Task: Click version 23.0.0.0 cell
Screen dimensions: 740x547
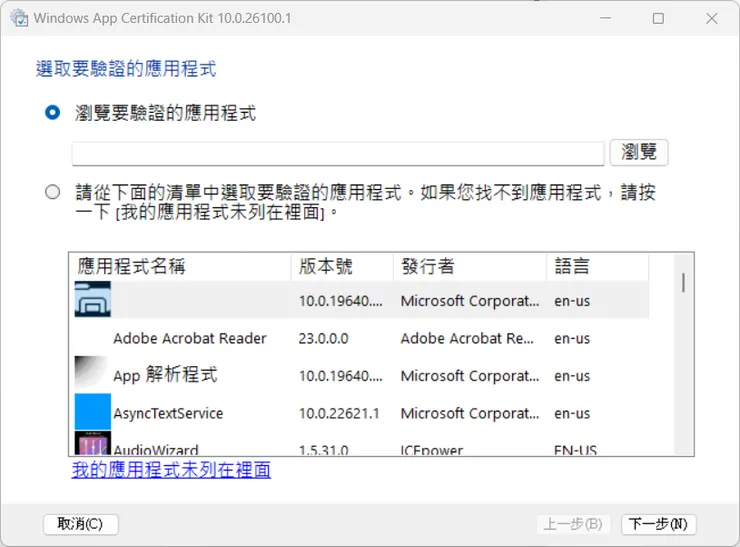Action: click(323, 338)
